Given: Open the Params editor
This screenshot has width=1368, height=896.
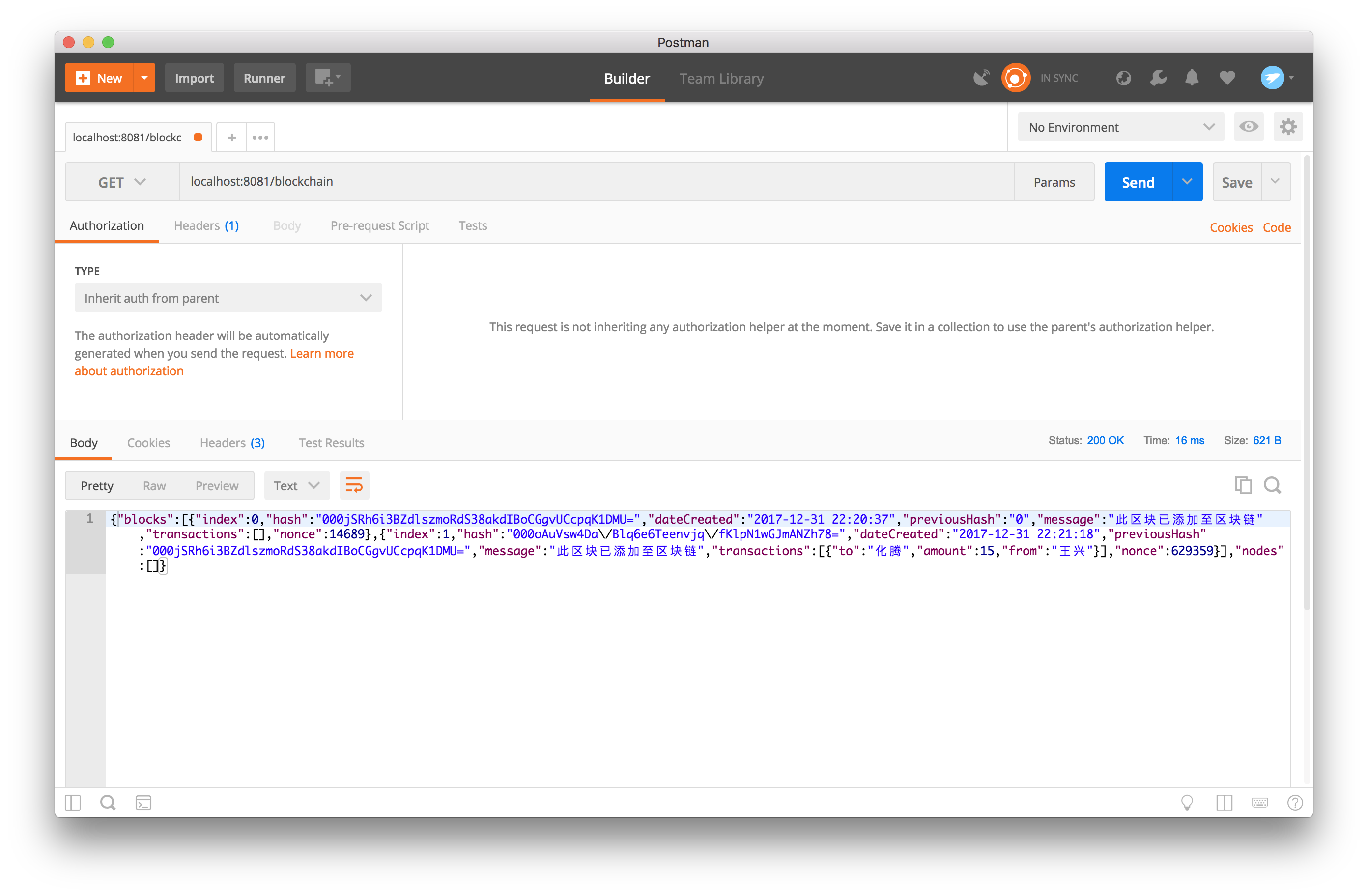Looking at the screenshot, I should 1054,182.
